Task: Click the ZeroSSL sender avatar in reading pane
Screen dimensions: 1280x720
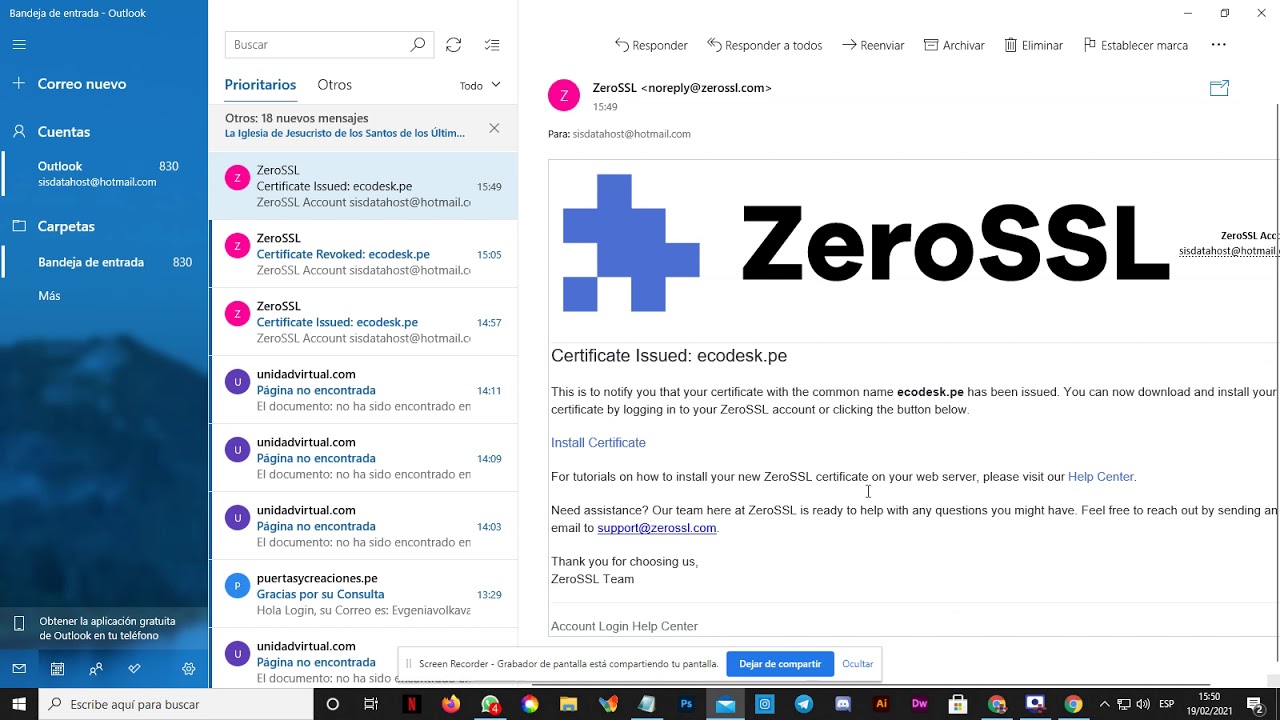Action: coord(564,95)
